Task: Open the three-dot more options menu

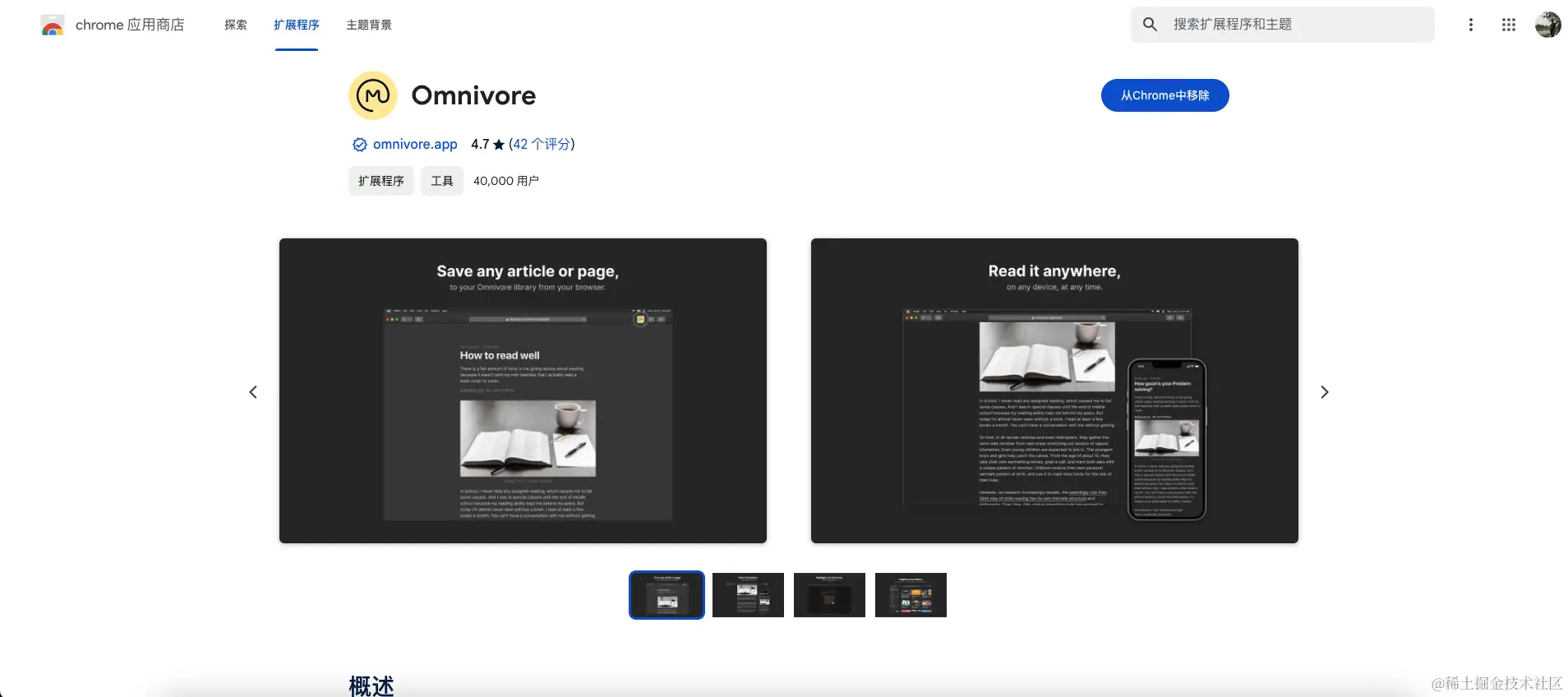Action: (1471, 25)
